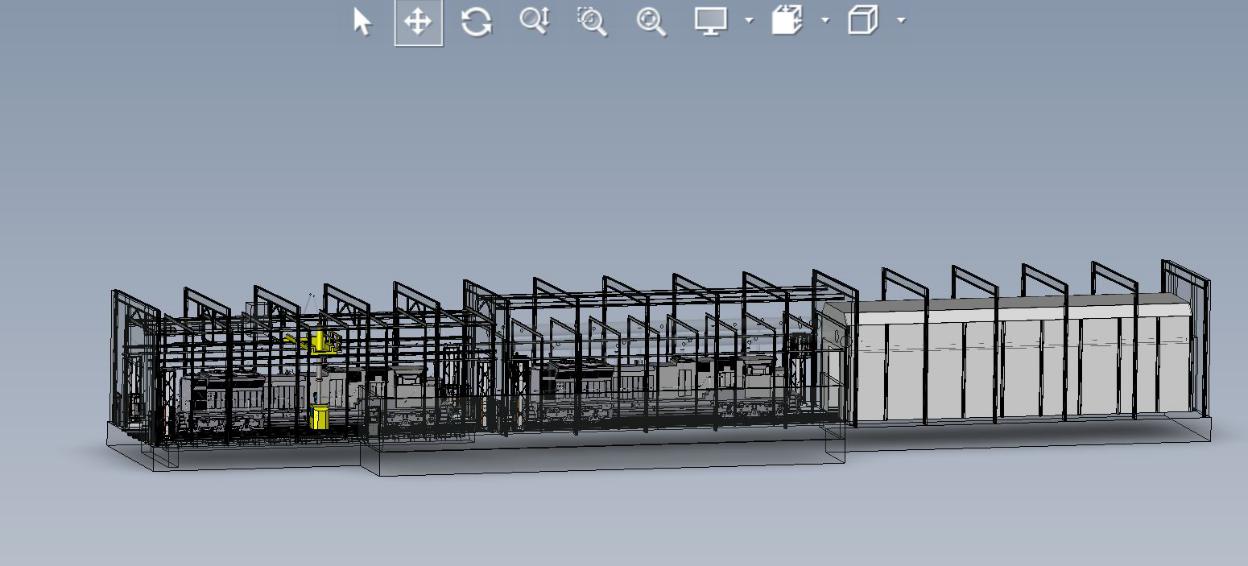Pick the Zoom to Area tool
This screenshot has height=566, width=1248.
tap(592, 22)
